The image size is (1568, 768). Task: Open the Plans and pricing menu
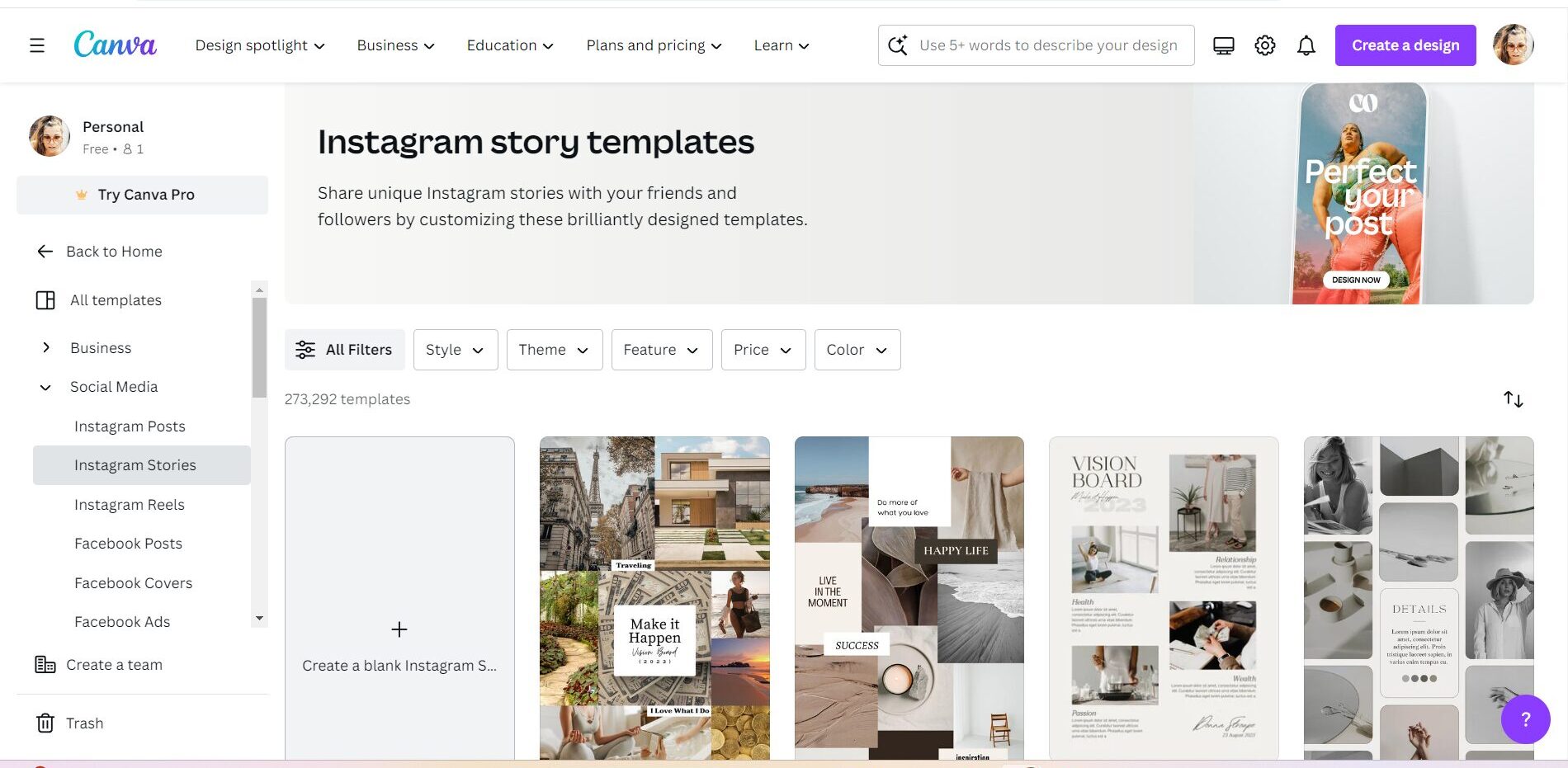(x=654, y=45)
